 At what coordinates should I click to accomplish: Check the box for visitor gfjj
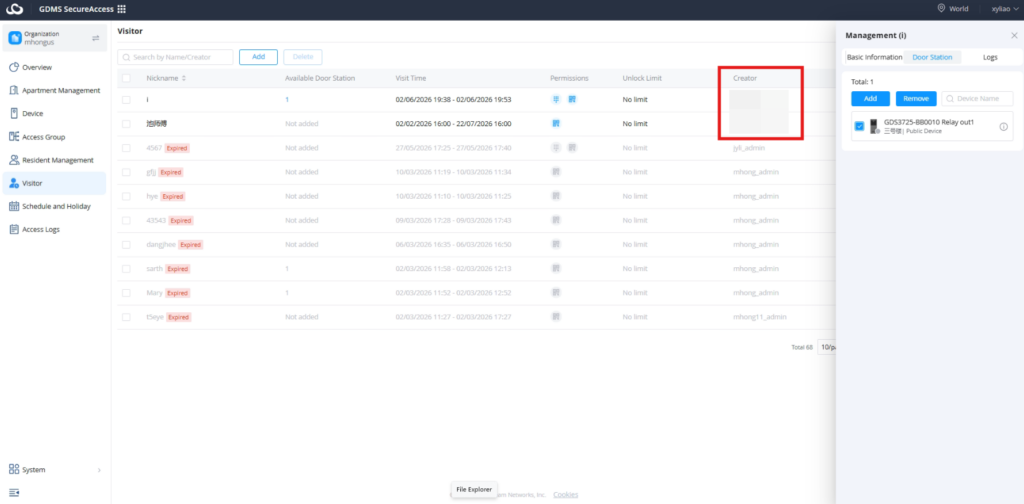[x=126, y=172]
